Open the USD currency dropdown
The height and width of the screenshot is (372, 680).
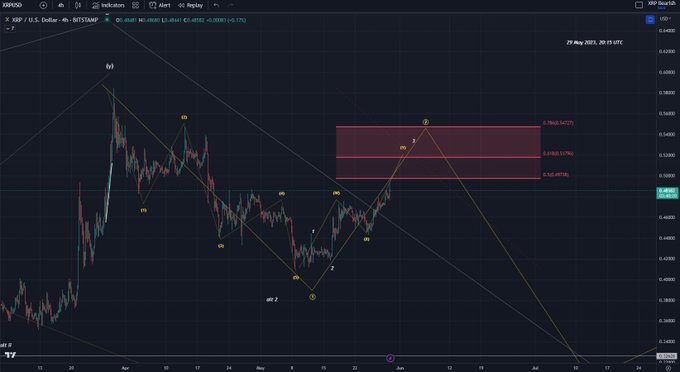pos(665,19)
